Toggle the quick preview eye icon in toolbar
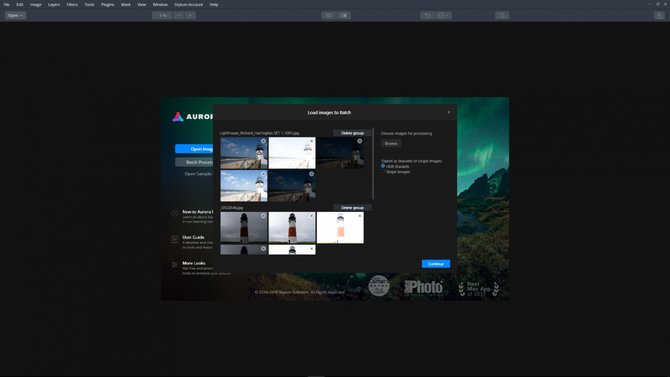The width and height of the screenshot is (670, 377). [x=329, y=15]
